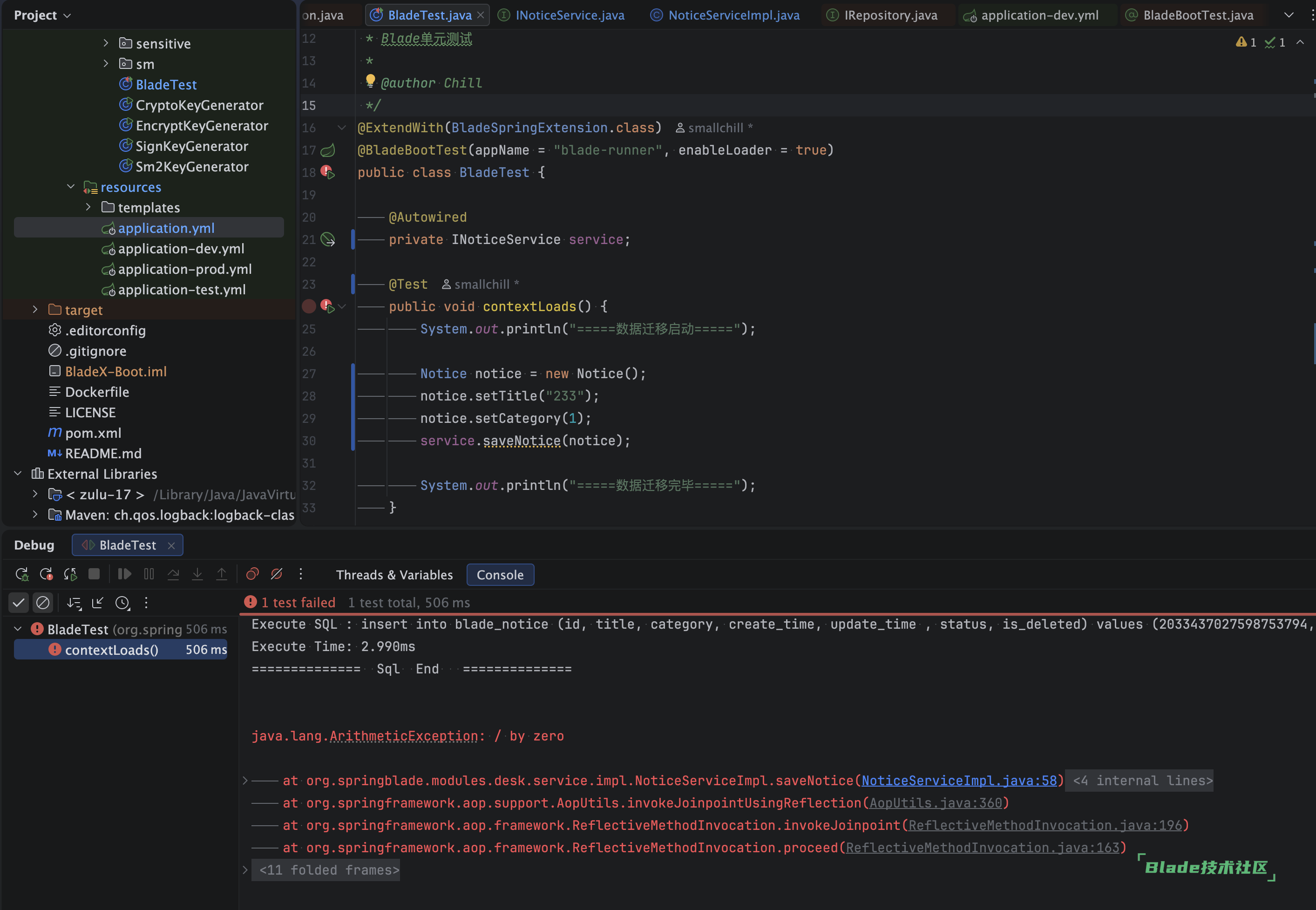
Task: Rerun BladeTest in debug mode
Action: 22,574
